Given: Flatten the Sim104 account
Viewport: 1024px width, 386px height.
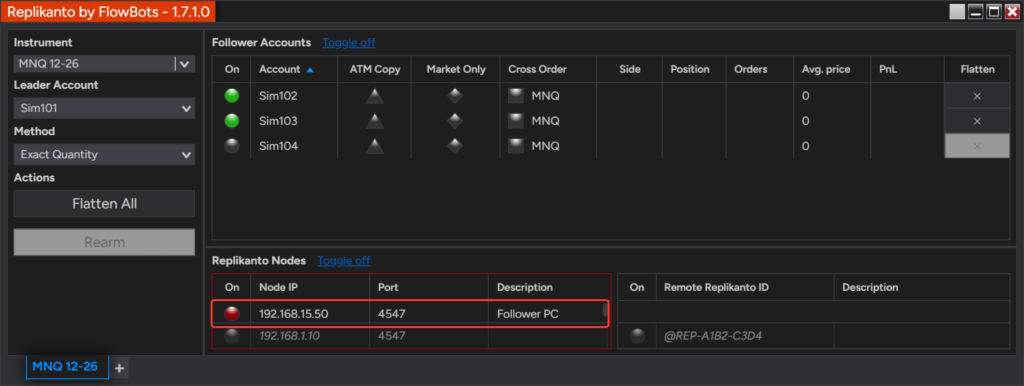Looking at the screenshot, I should [x=977, y=146].
